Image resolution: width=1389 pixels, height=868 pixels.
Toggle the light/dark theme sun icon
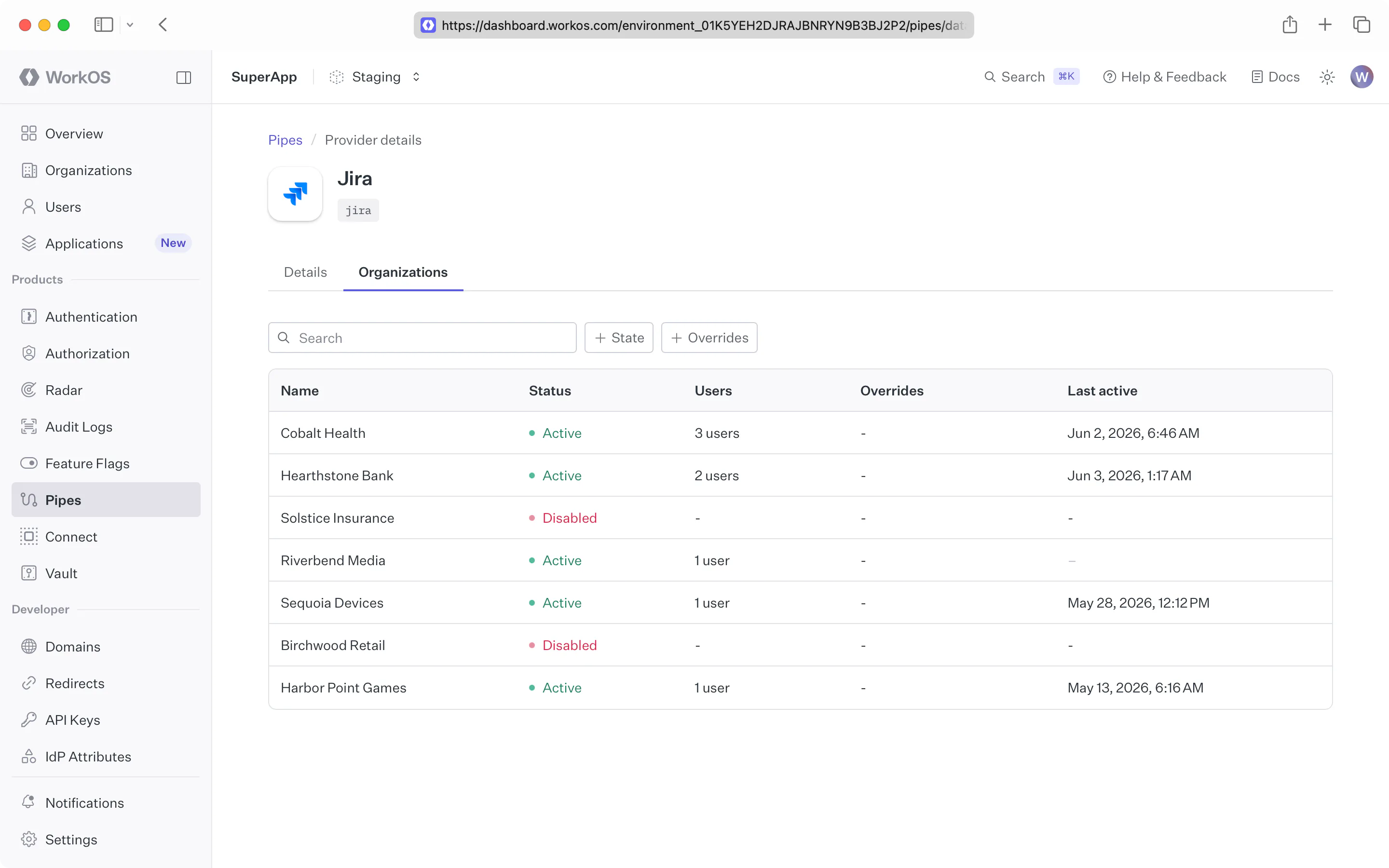tap(1327, 77)
